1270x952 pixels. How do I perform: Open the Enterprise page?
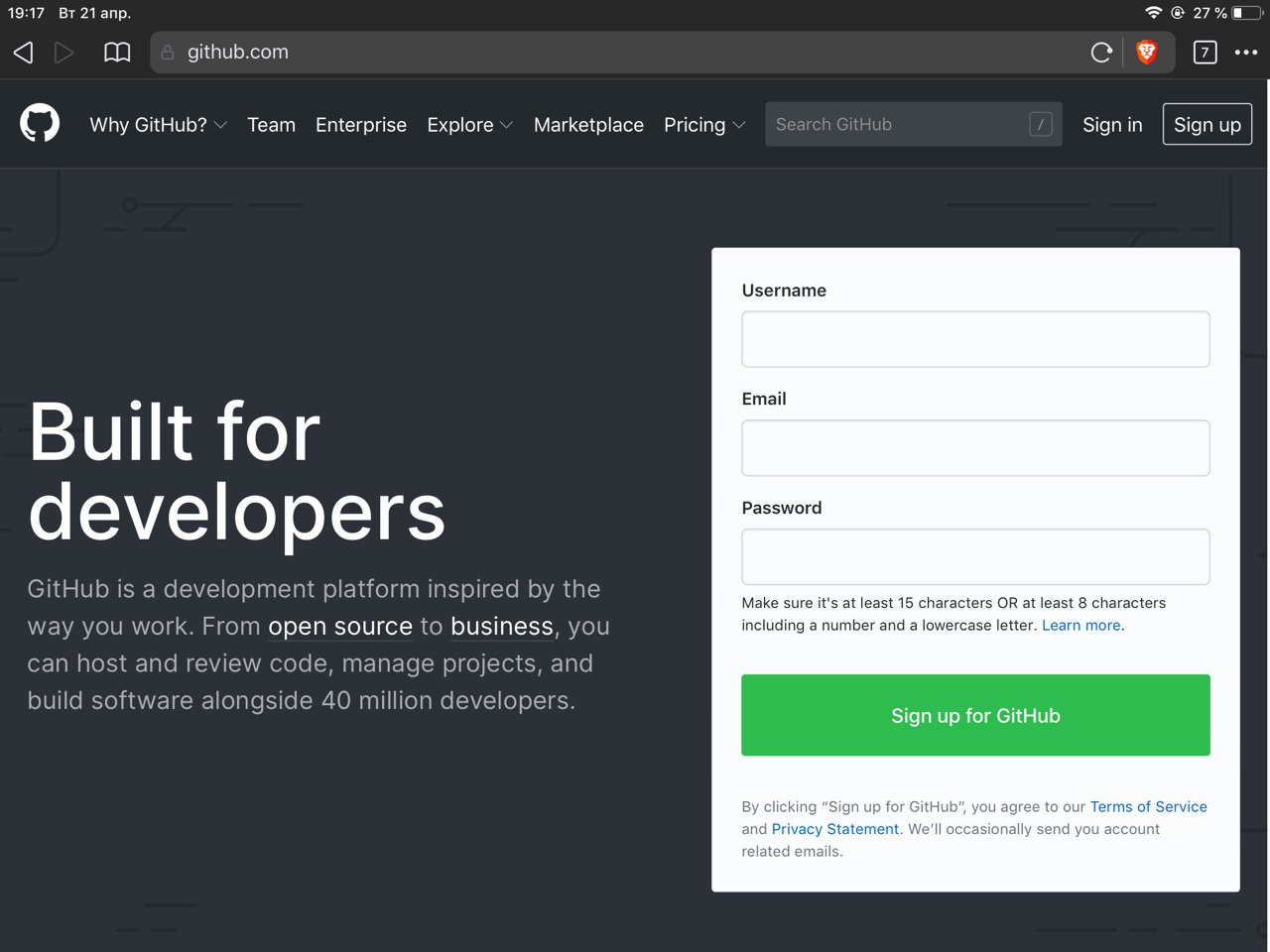pos(361,125)
